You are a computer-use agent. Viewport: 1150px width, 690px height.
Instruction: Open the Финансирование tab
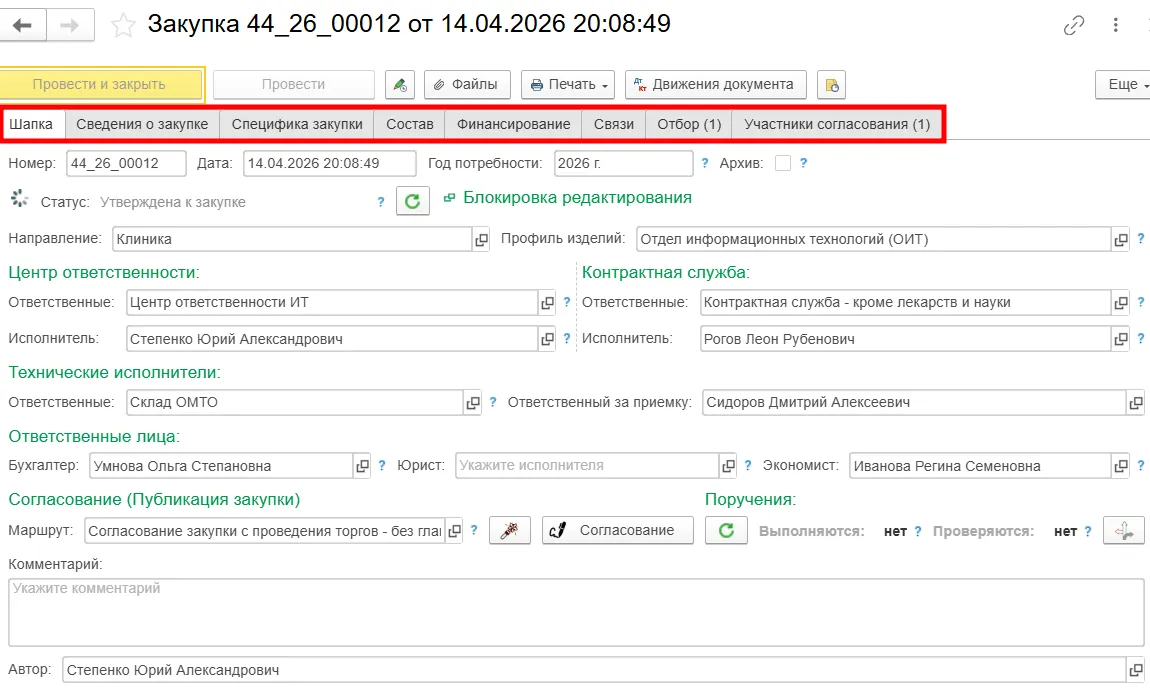click(513, 124)
